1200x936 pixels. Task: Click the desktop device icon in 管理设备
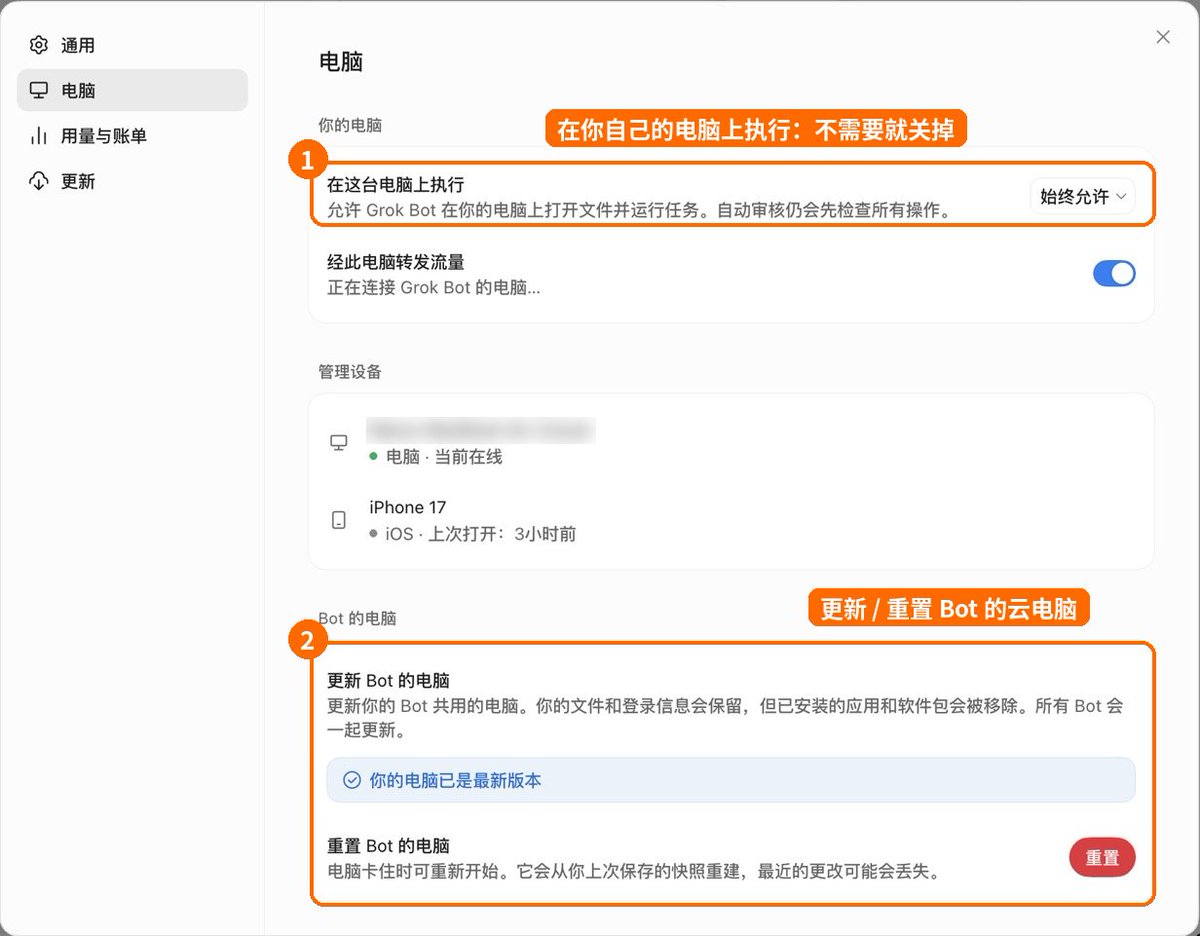click(339, 443)
